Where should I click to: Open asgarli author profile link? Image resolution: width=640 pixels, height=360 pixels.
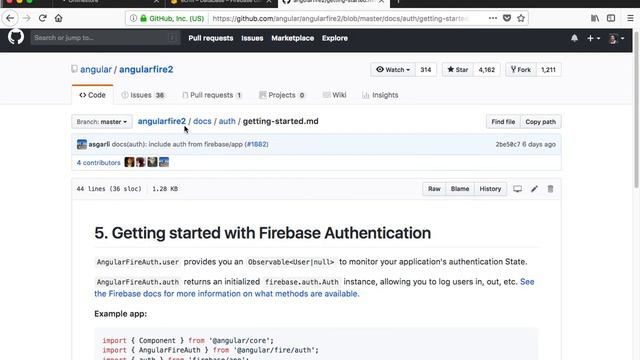99,144
